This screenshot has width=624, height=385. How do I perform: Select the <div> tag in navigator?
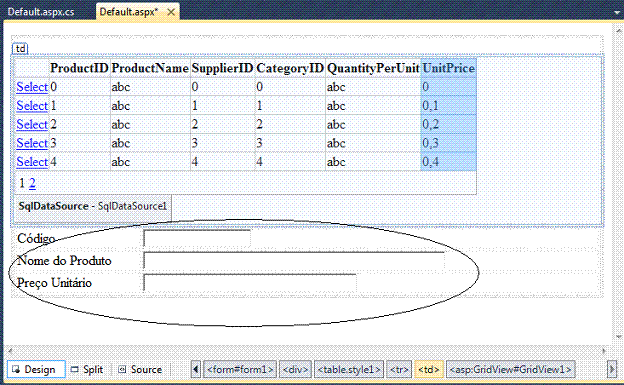[295, 369]
